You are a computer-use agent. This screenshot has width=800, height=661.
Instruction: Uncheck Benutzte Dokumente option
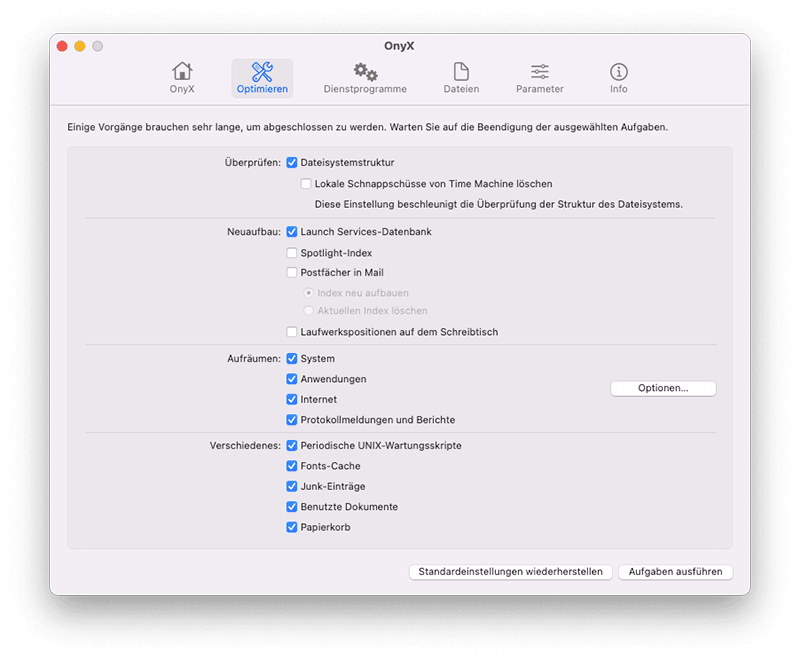tap(292, 506)
